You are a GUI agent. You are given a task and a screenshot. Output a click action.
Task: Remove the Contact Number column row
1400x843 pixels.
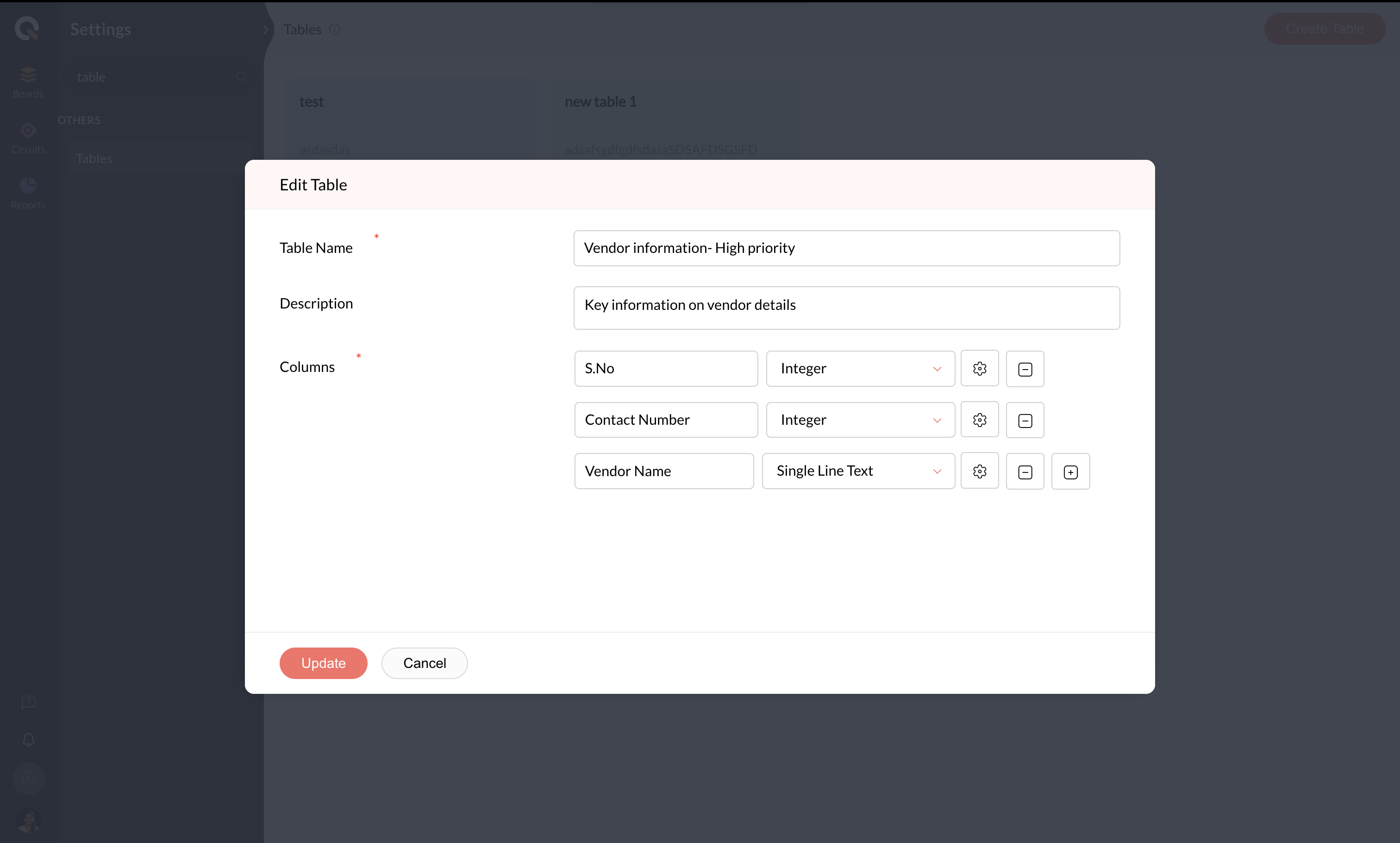tap(1025, 421)
